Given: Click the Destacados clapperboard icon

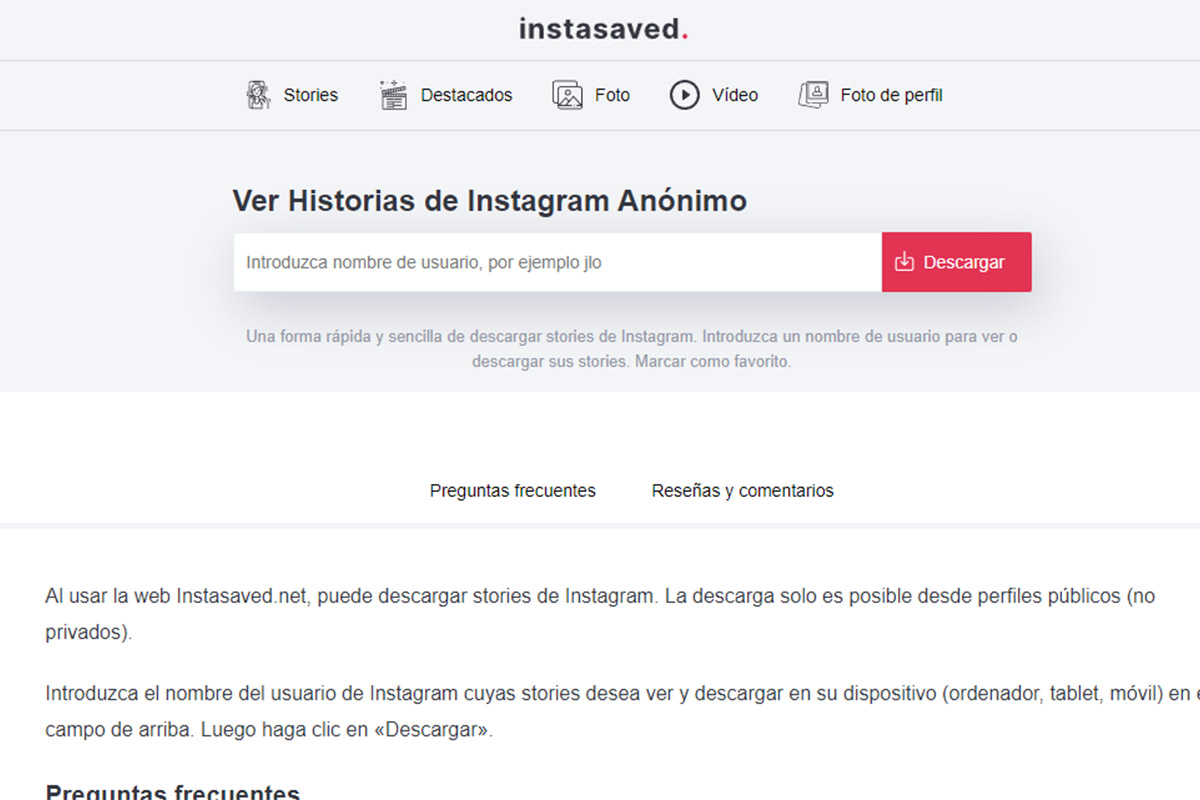Looking at the screenshot, I should click(394, 95).
